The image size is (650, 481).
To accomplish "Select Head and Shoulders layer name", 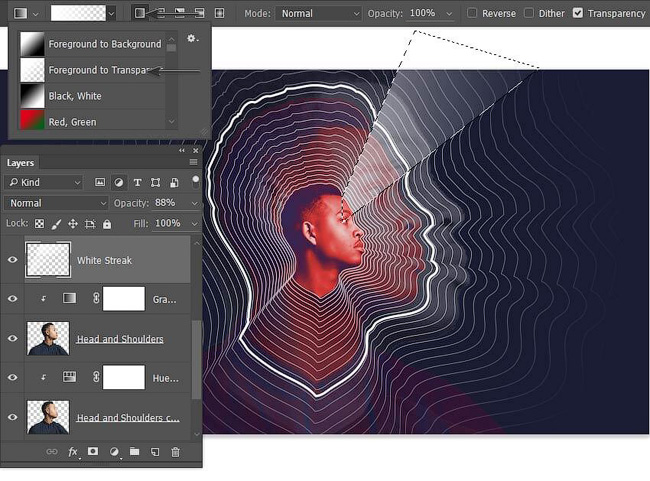I will [120, 339].
